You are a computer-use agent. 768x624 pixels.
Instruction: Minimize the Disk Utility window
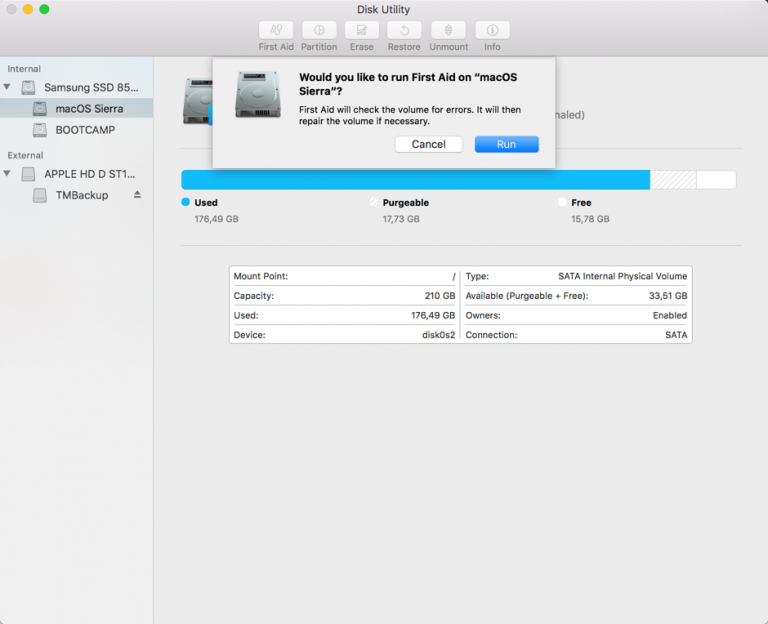(x=28, y=9)
